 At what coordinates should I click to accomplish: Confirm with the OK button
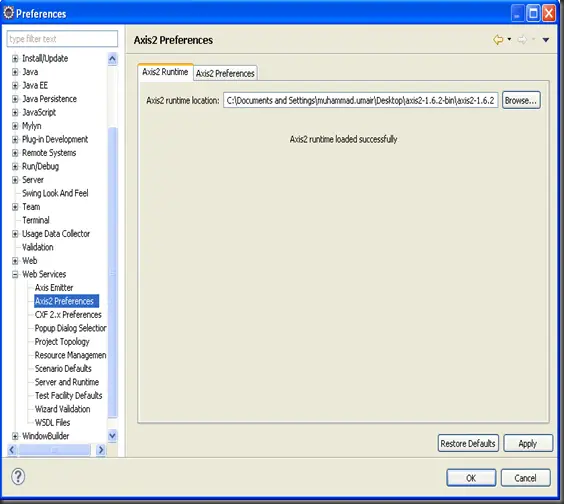point(471,478)
